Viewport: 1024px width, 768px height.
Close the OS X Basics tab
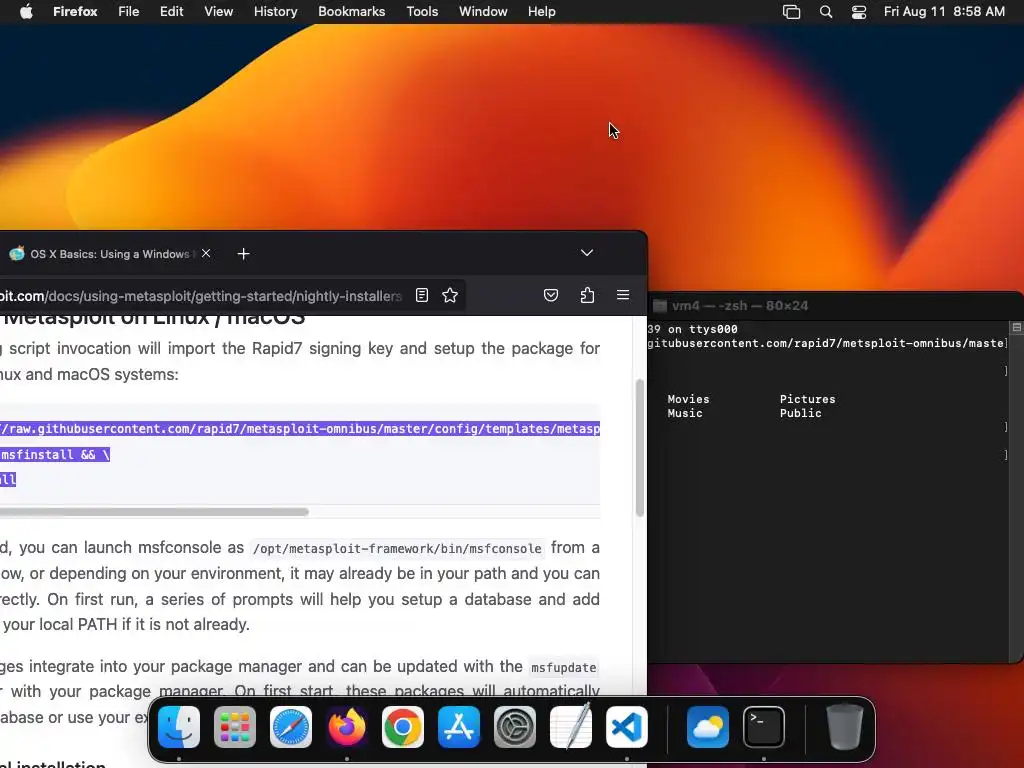[x=206, y=253]
